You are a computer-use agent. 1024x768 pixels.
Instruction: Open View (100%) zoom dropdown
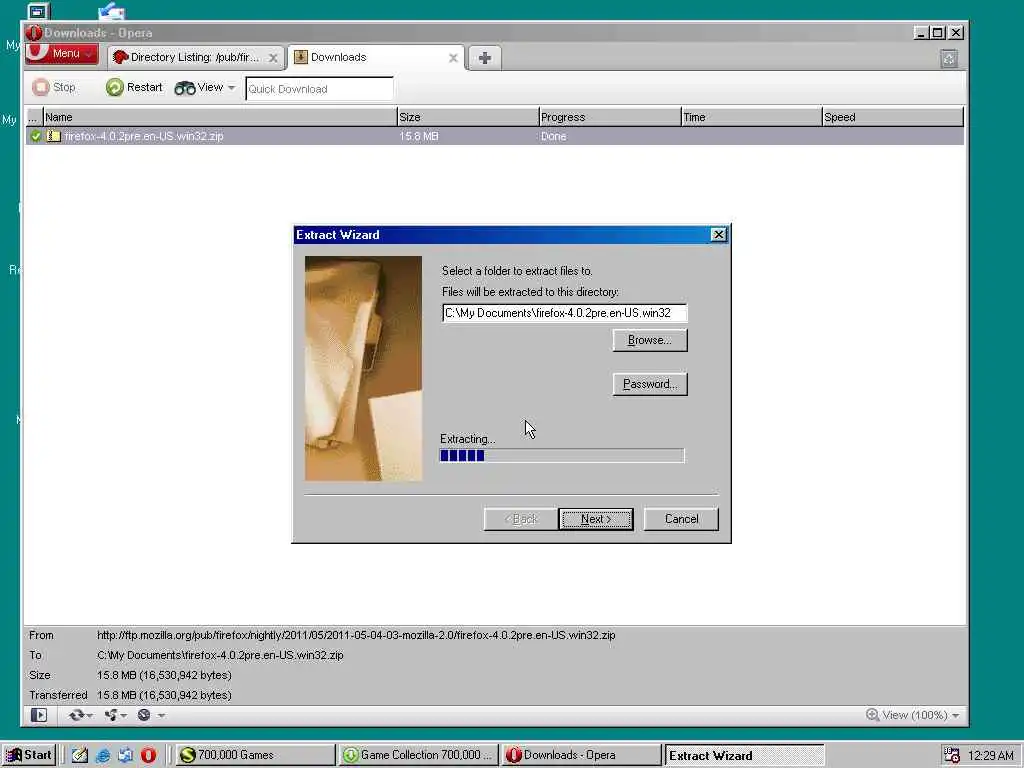921,715
